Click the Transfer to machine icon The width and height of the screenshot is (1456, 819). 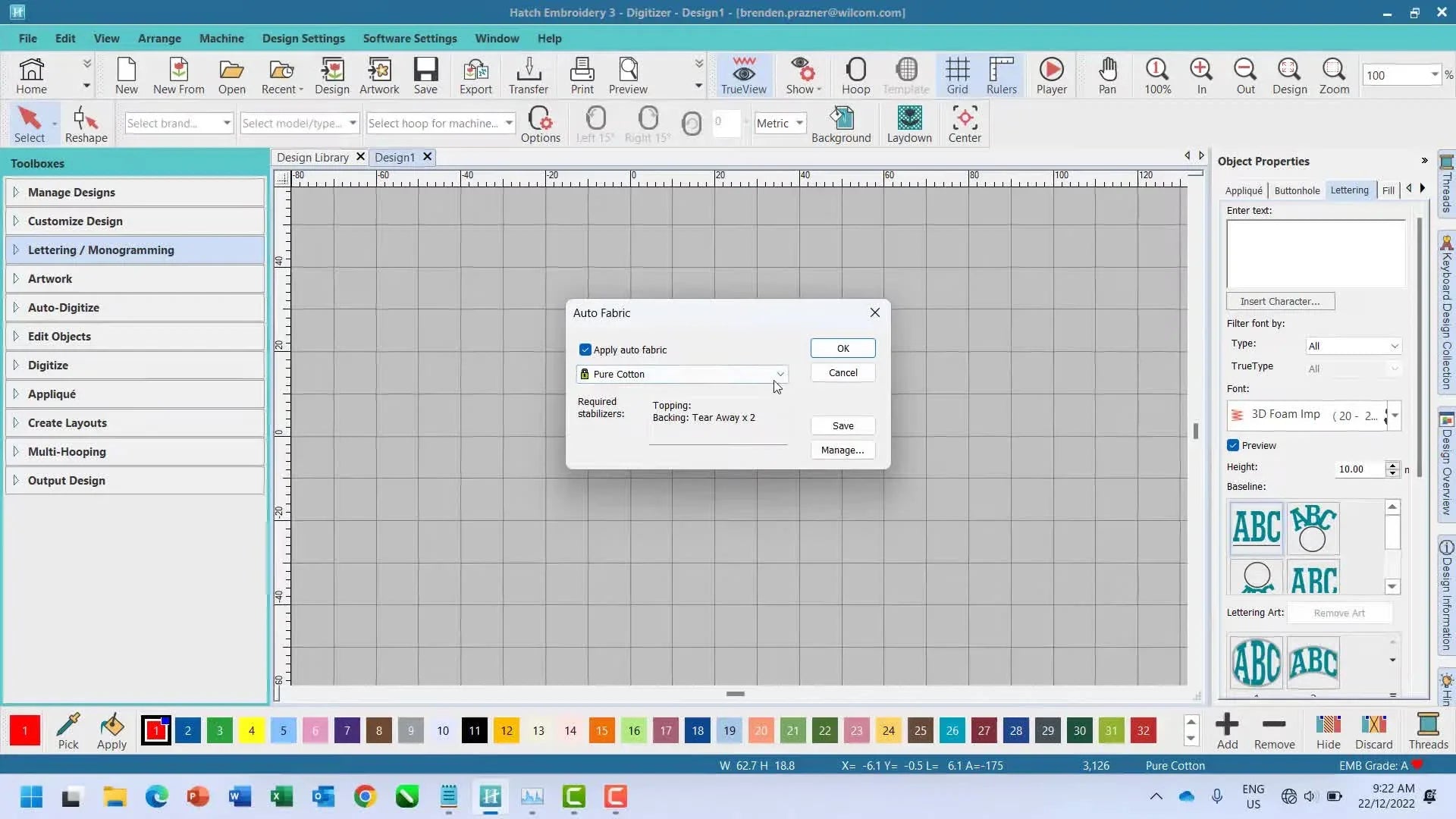pos(529,75)
